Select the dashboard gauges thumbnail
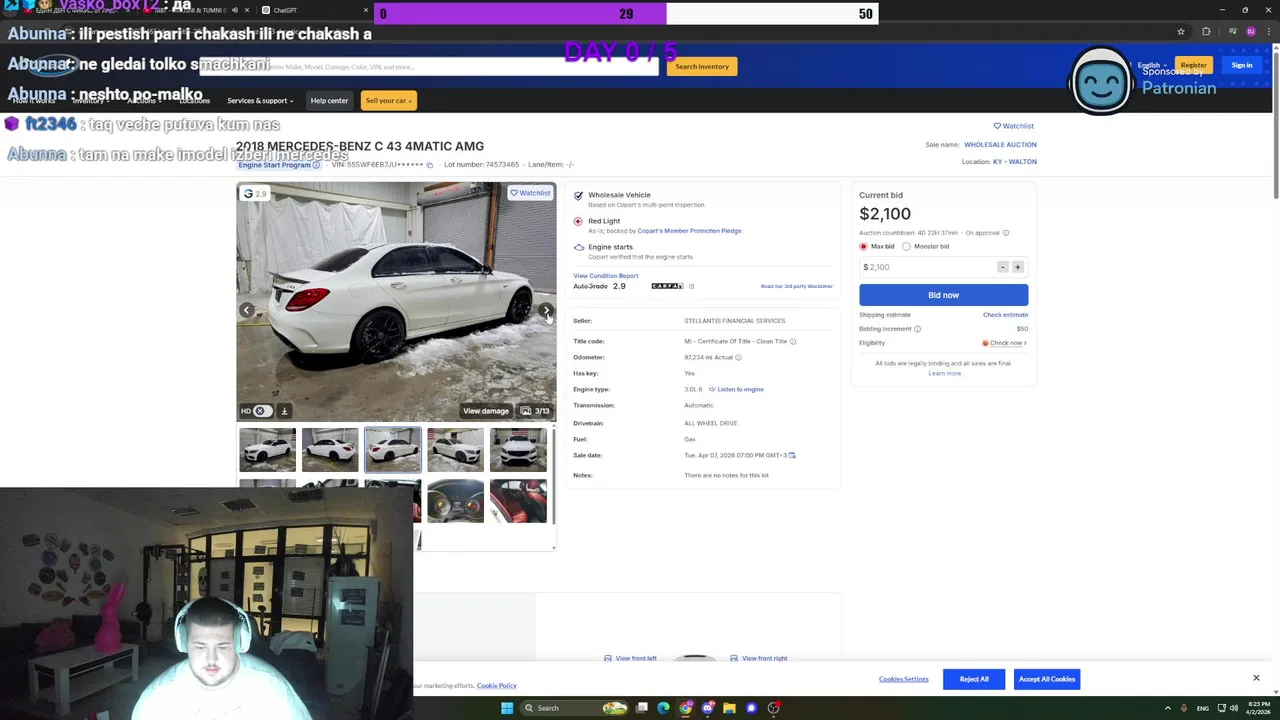Viewport: 1280px width, 720px height. 455,501
